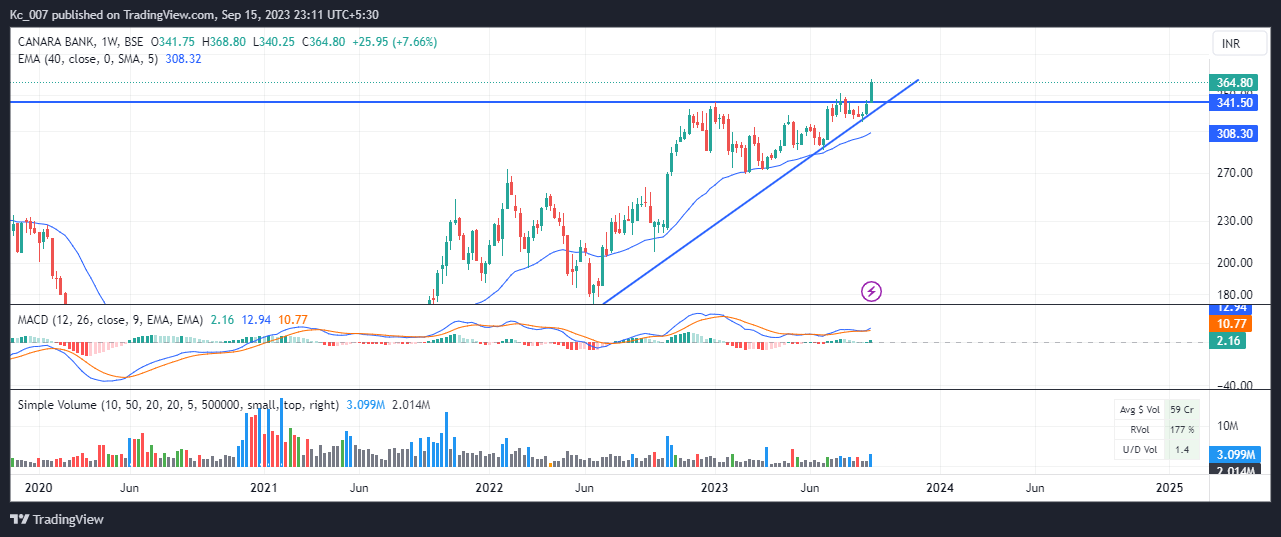The image size is (1281, 537).
Task: Click the 2021 label on time axis
Action: (263, 487)
